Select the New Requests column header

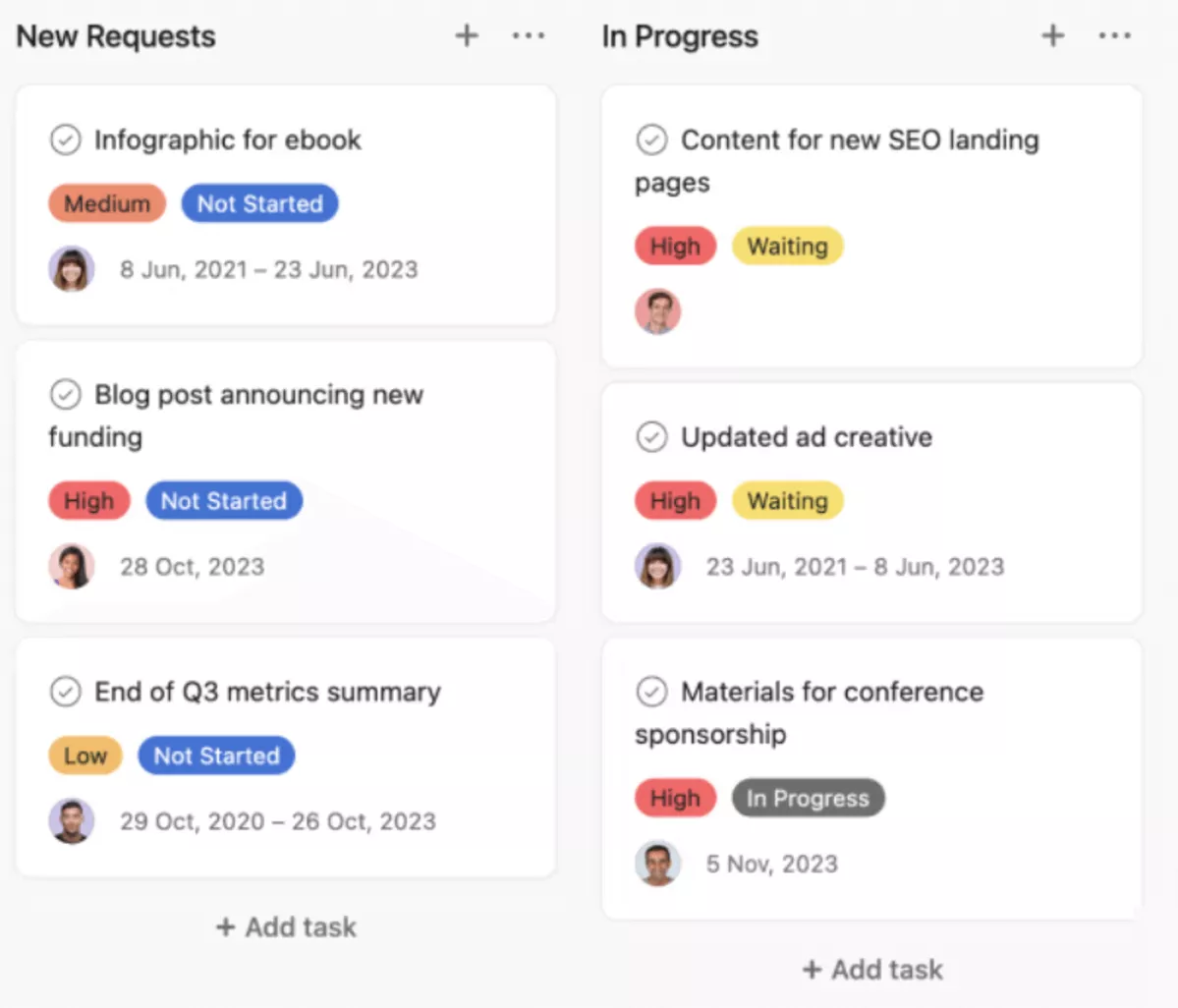point(115,35)
